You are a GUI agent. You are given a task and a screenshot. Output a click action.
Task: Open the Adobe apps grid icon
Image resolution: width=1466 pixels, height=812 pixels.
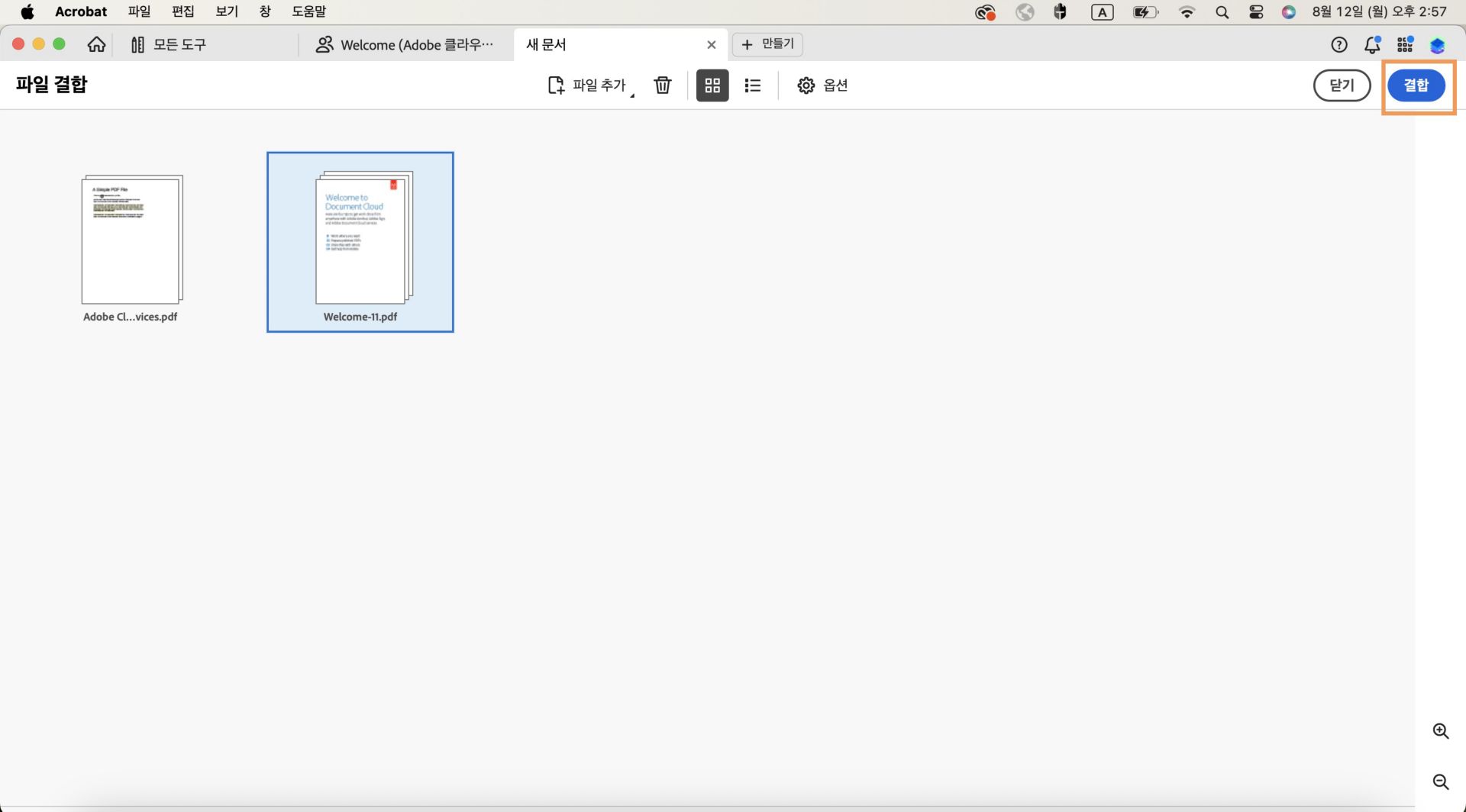pyautogui.click(x=1405, y=45)
